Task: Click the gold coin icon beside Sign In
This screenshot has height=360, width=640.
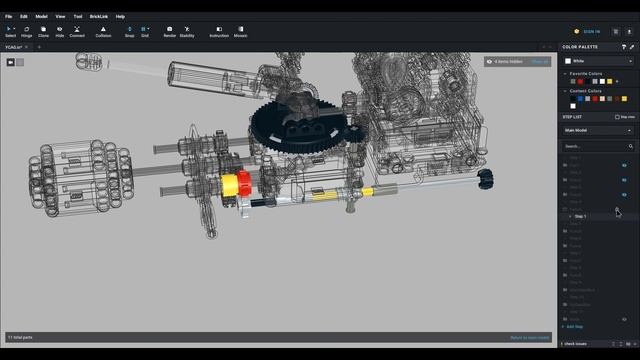Action: 576,31
